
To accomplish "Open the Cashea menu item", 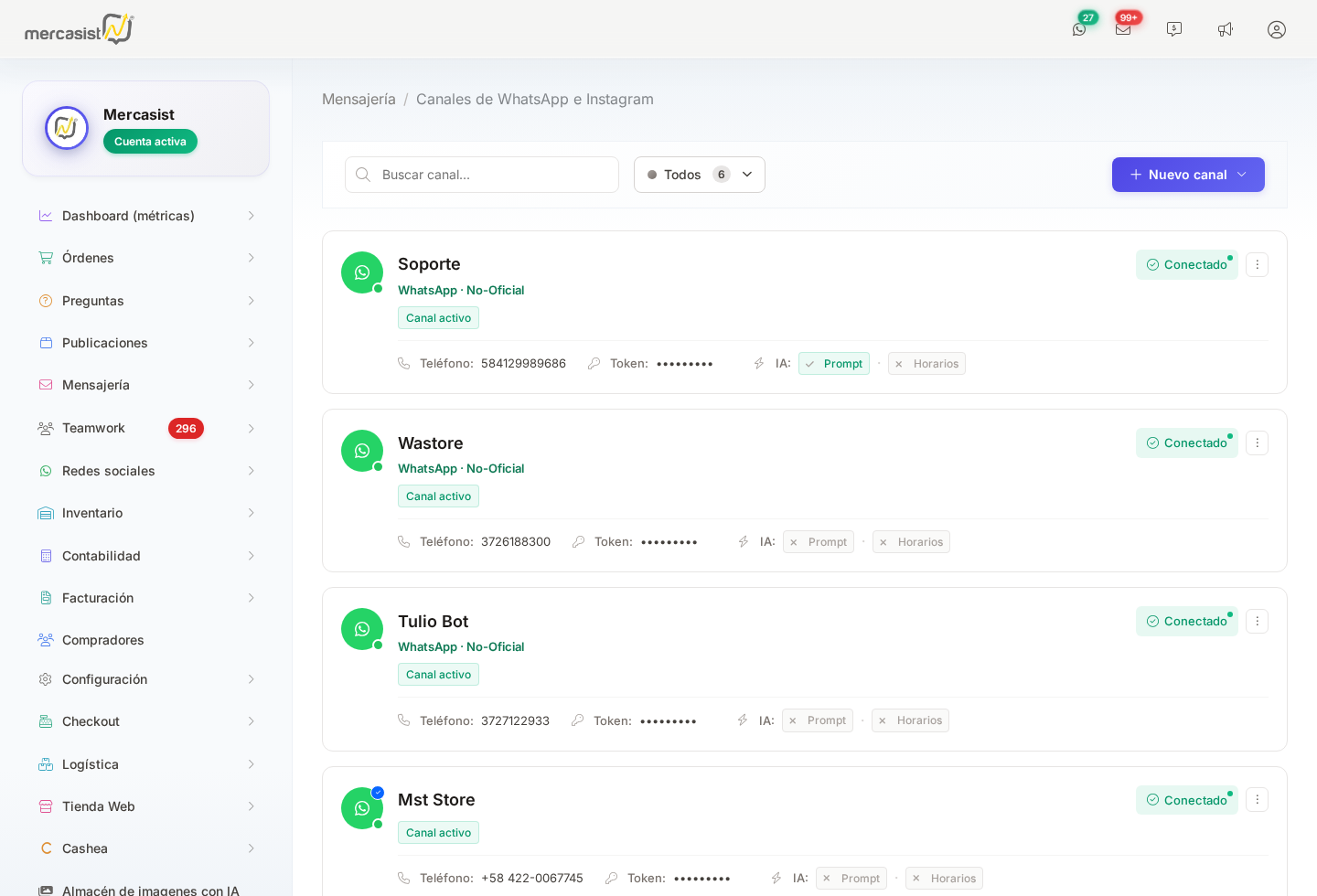I will (x=146, y=848).
